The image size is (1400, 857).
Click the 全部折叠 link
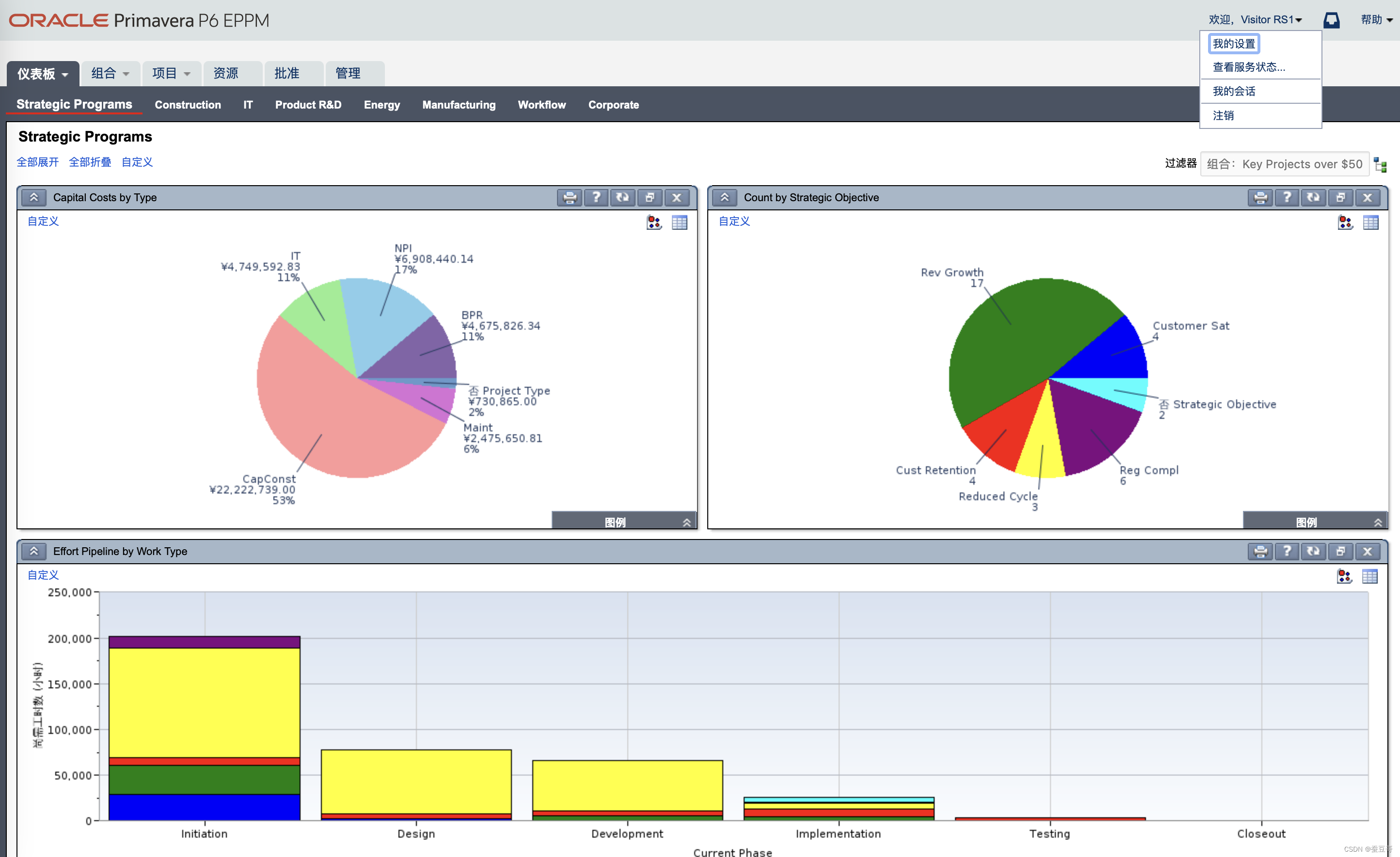tap(90, 162)
